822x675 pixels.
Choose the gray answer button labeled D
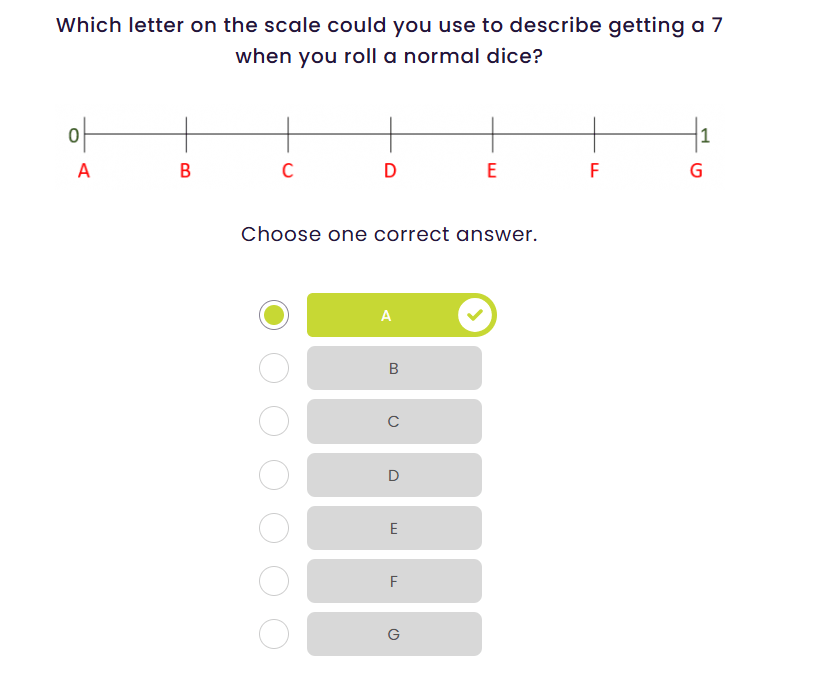click(394, 475)
